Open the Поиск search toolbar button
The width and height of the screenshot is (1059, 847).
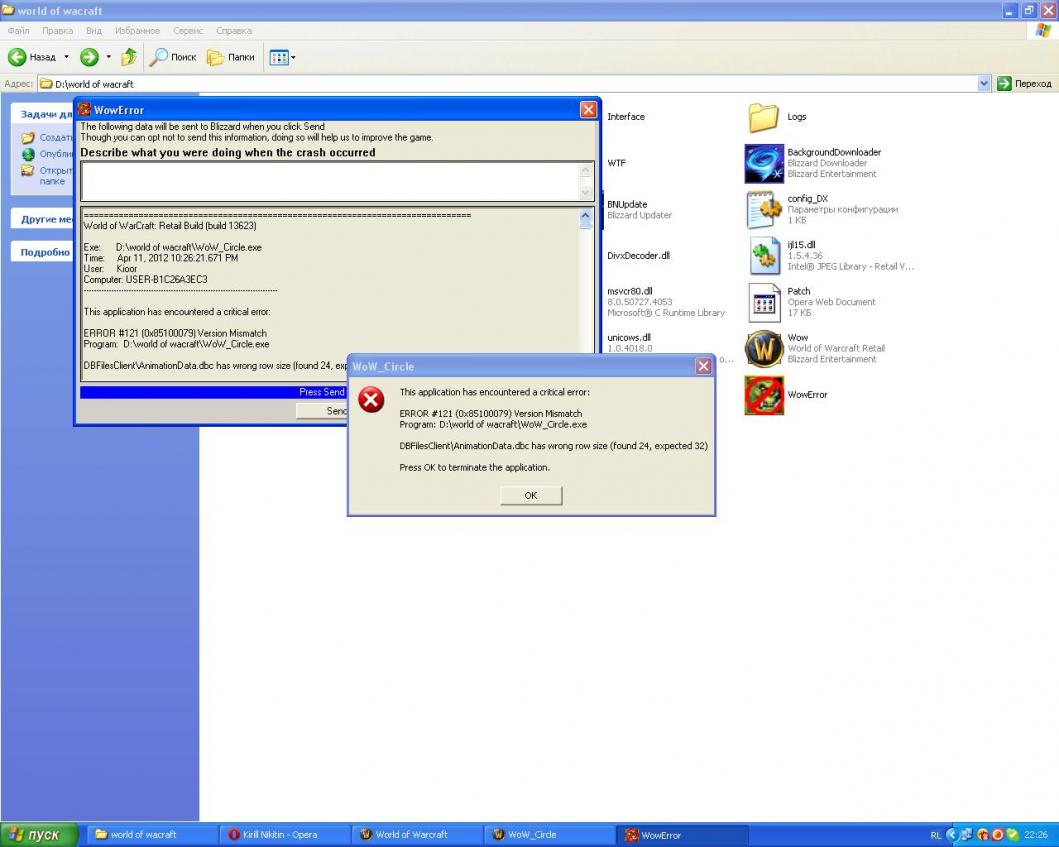173,57
